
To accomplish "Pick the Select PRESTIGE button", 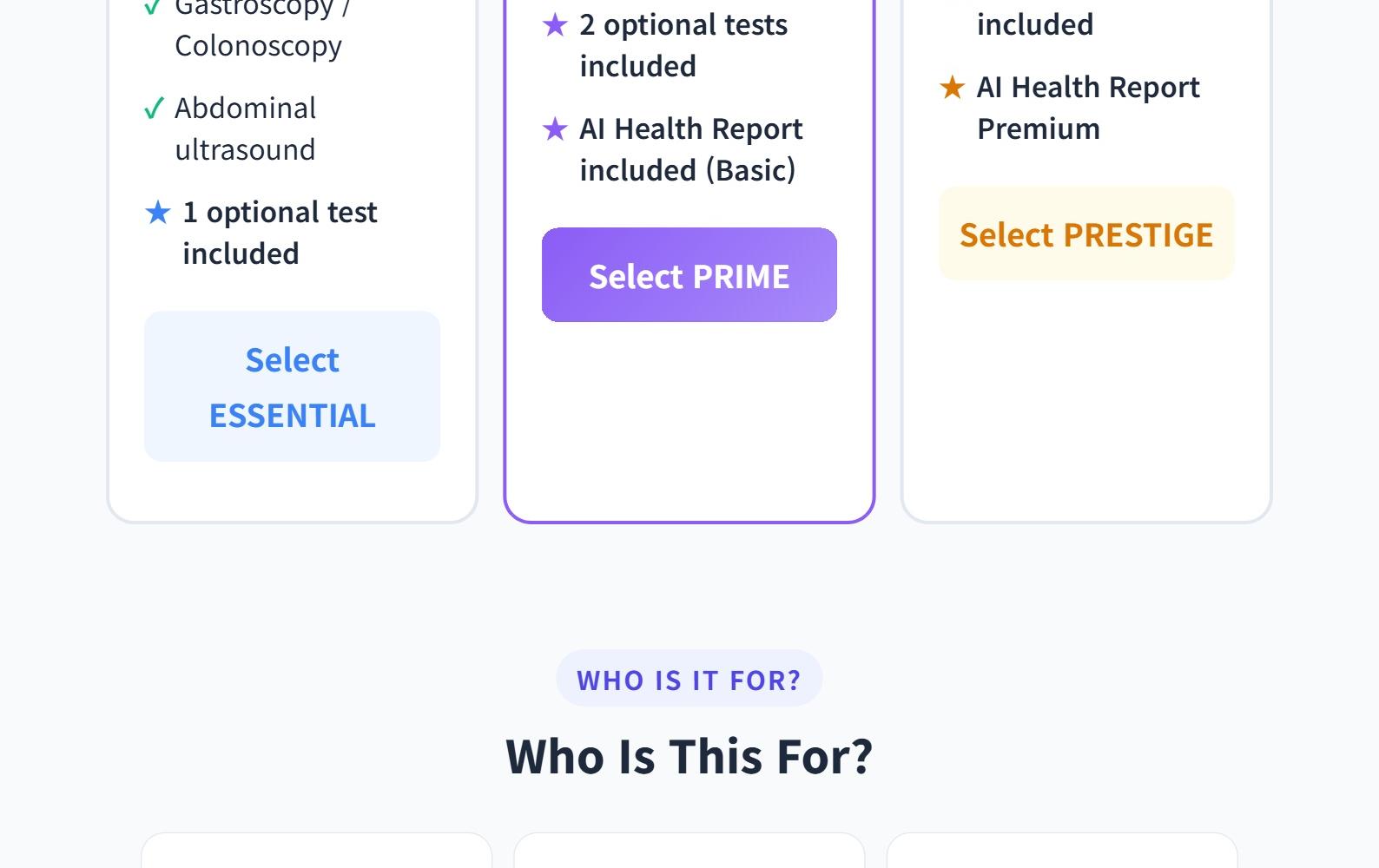I will (1085, 233).
